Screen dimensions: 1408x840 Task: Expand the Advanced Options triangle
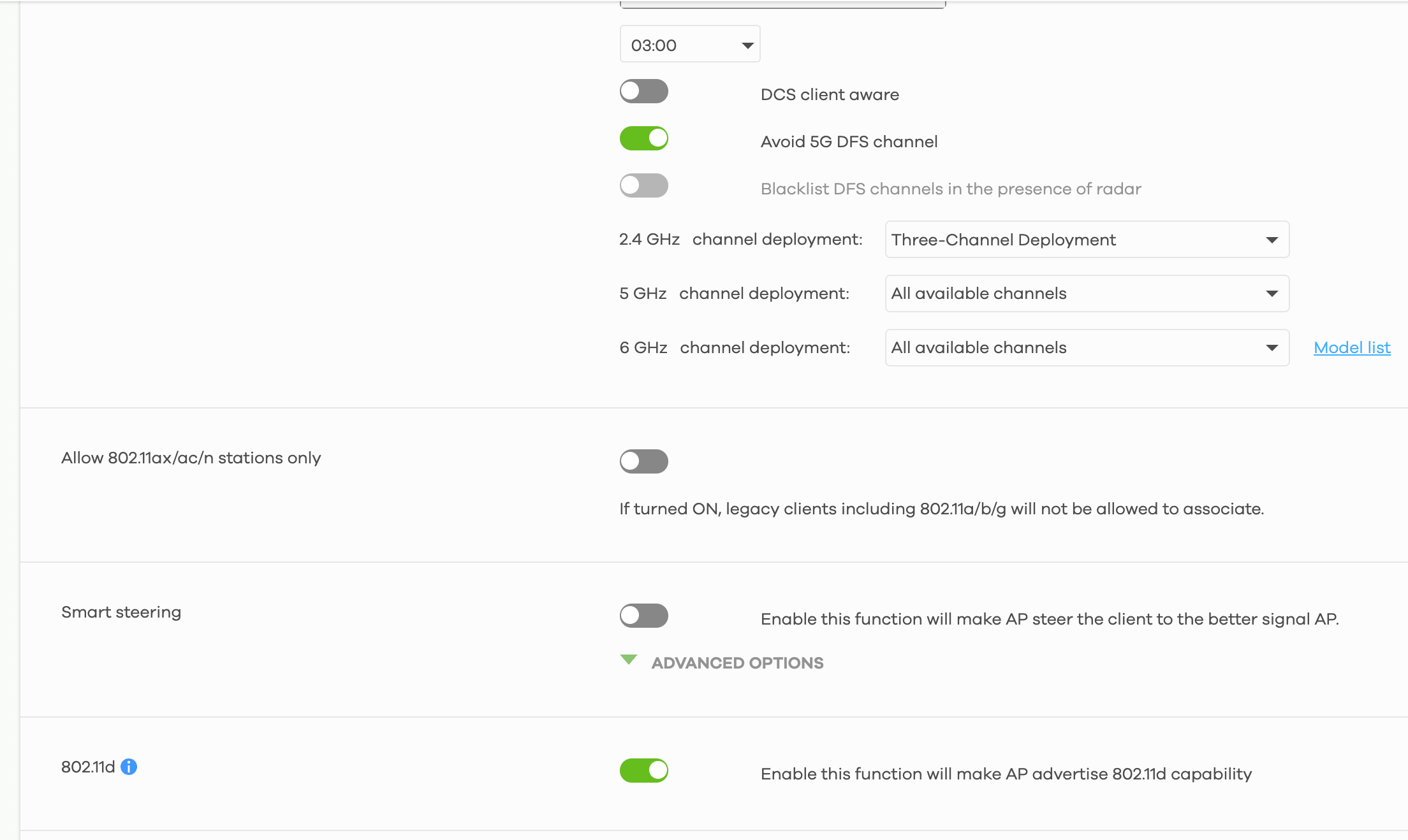pyautogui.click(x=629, y=660)
